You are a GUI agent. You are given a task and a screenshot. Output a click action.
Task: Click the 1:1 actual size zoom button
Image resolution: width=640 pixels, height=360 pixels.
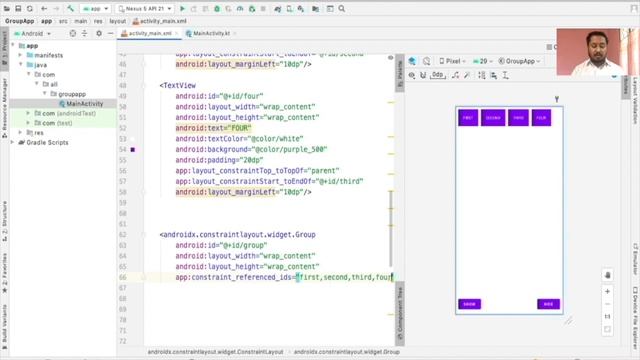click(607, 317)
